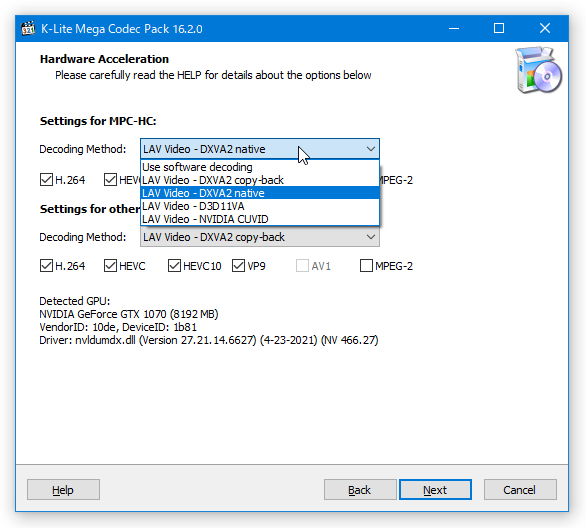Click the Driver: nvldumdx.dll version line

coord(209,340)
